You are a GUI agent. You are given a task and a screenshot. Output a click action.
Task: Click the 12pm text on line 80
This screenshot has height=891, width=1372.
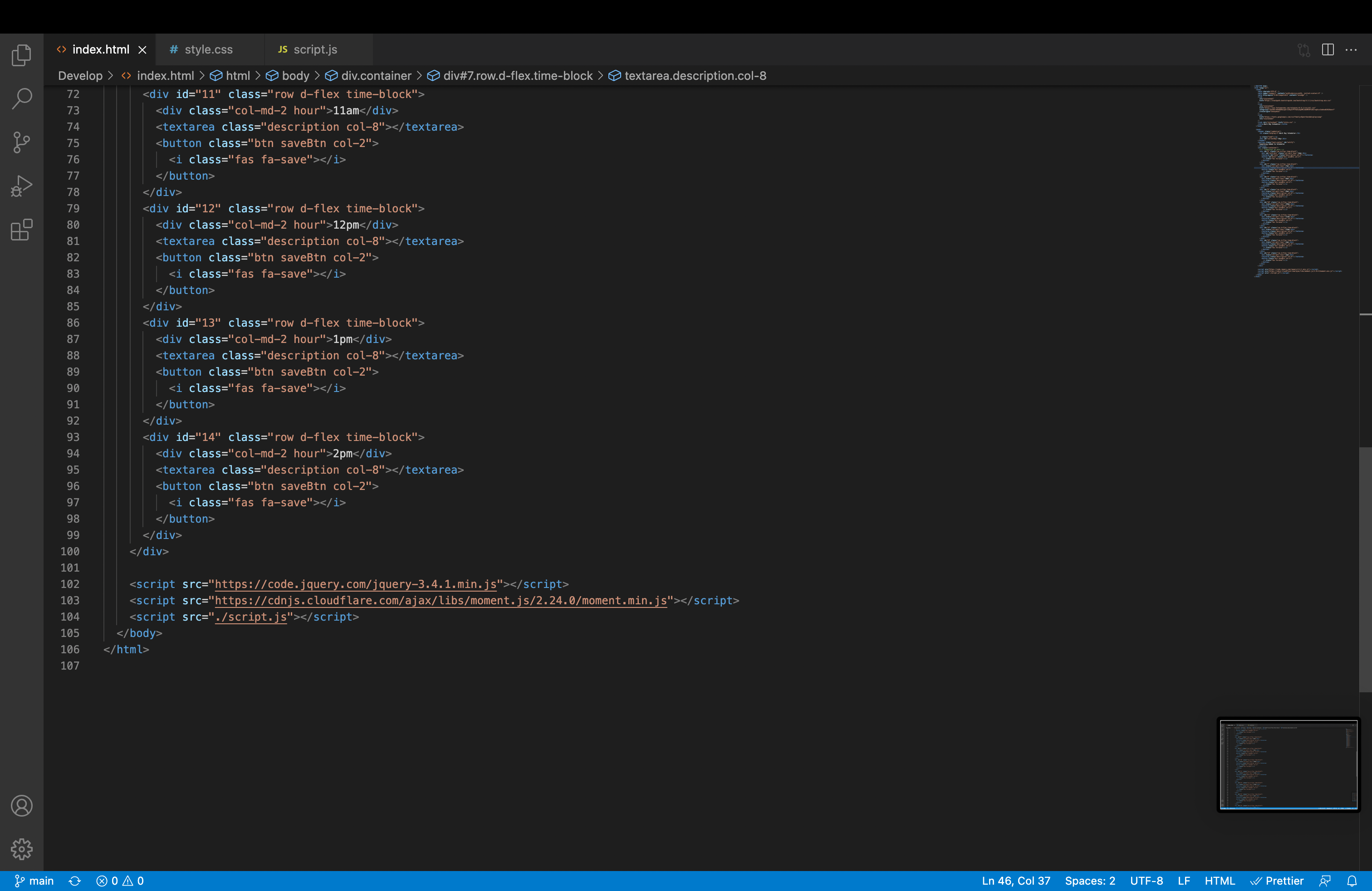pyautogui.click(x=346, y=225)
